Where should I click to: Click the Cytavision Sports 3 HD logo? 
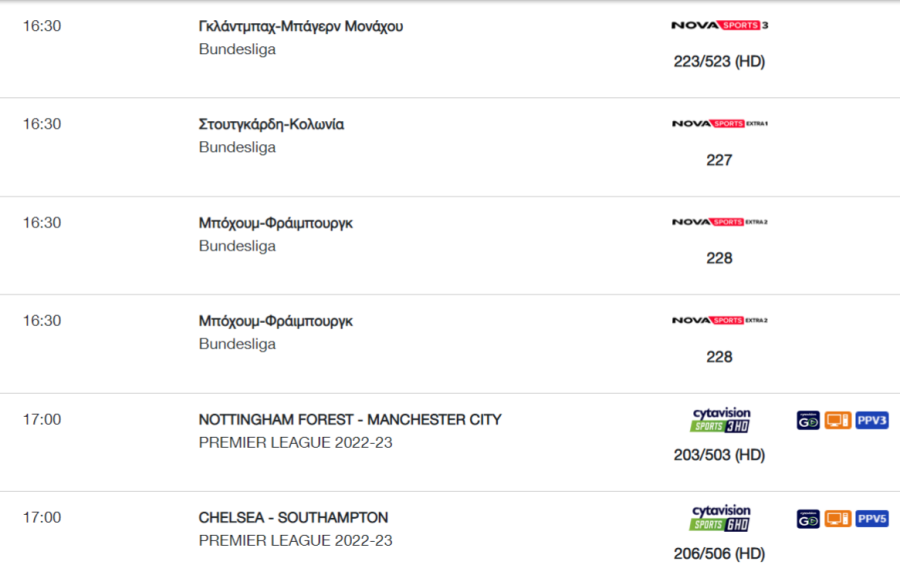(x=721, y=420)
